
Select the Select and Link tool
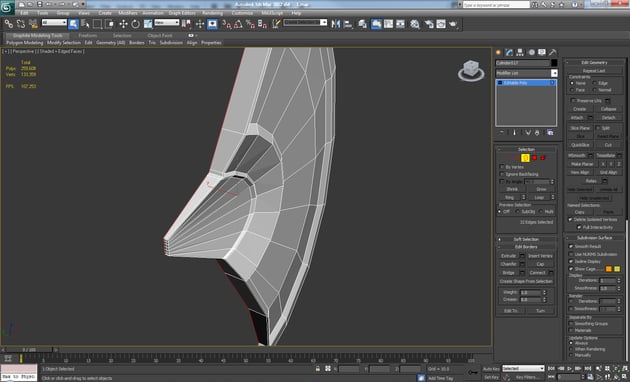coord(8,24)
